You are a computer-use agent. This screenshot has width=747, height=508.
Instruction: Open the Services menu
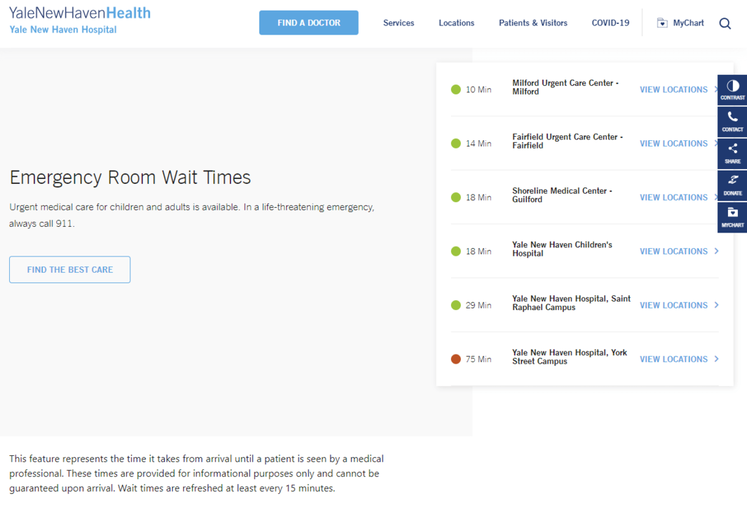pyautogui.click(x=399, y=23)
